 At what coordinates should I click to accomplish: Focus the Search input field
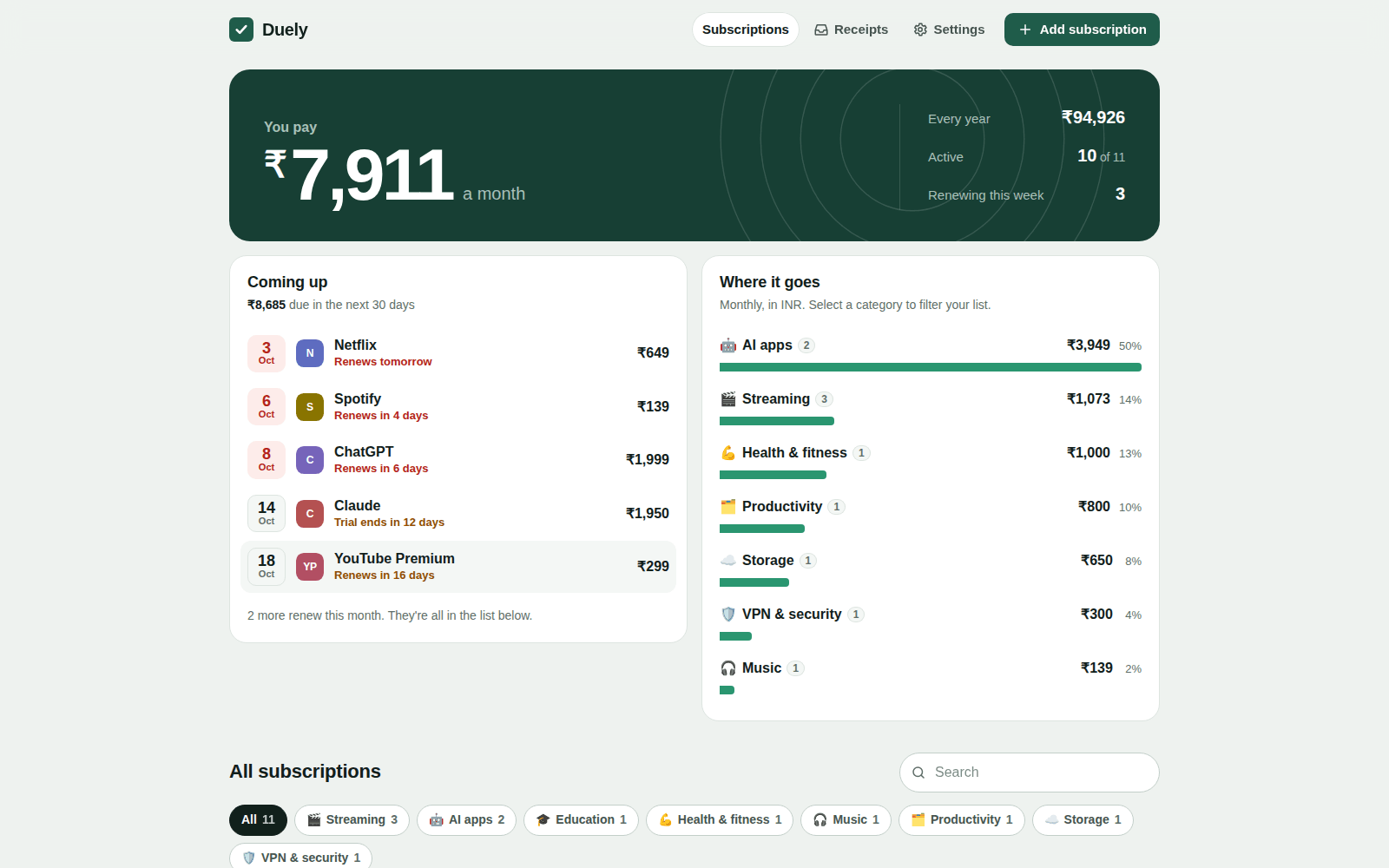click(1030, 773)
